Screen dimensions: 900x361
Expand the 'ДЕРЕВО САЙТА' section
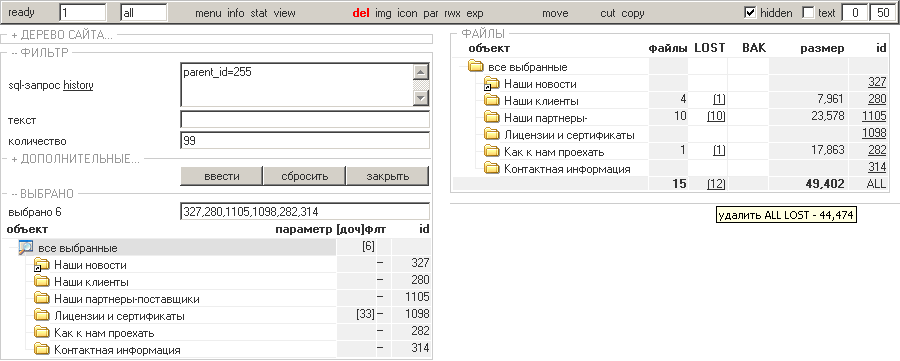pos(61,35)
